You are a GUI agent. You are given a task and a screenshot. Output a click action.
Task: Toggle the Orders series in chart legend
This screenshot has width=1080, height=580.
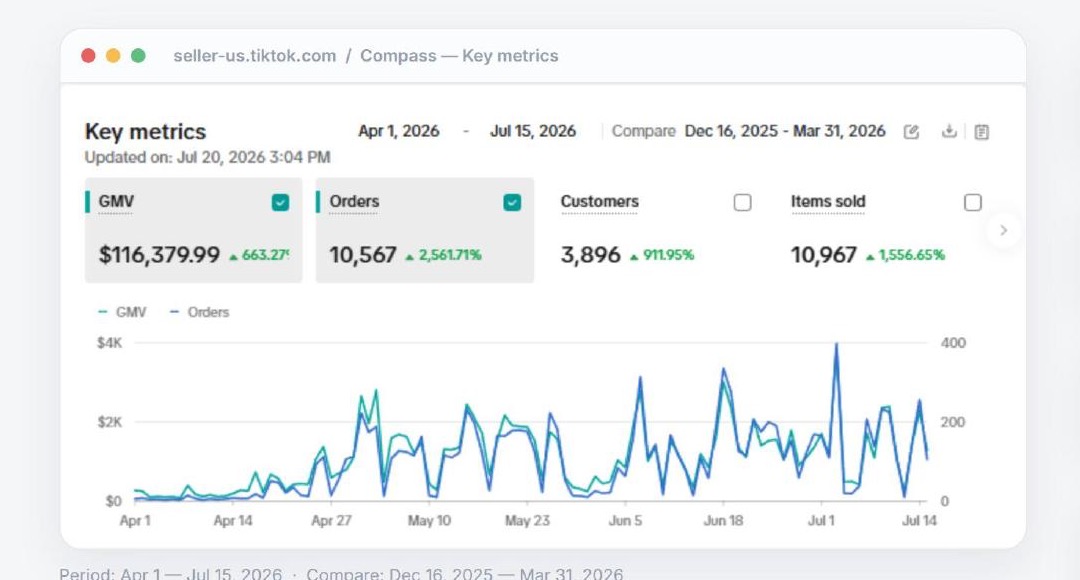click(199, 312)
